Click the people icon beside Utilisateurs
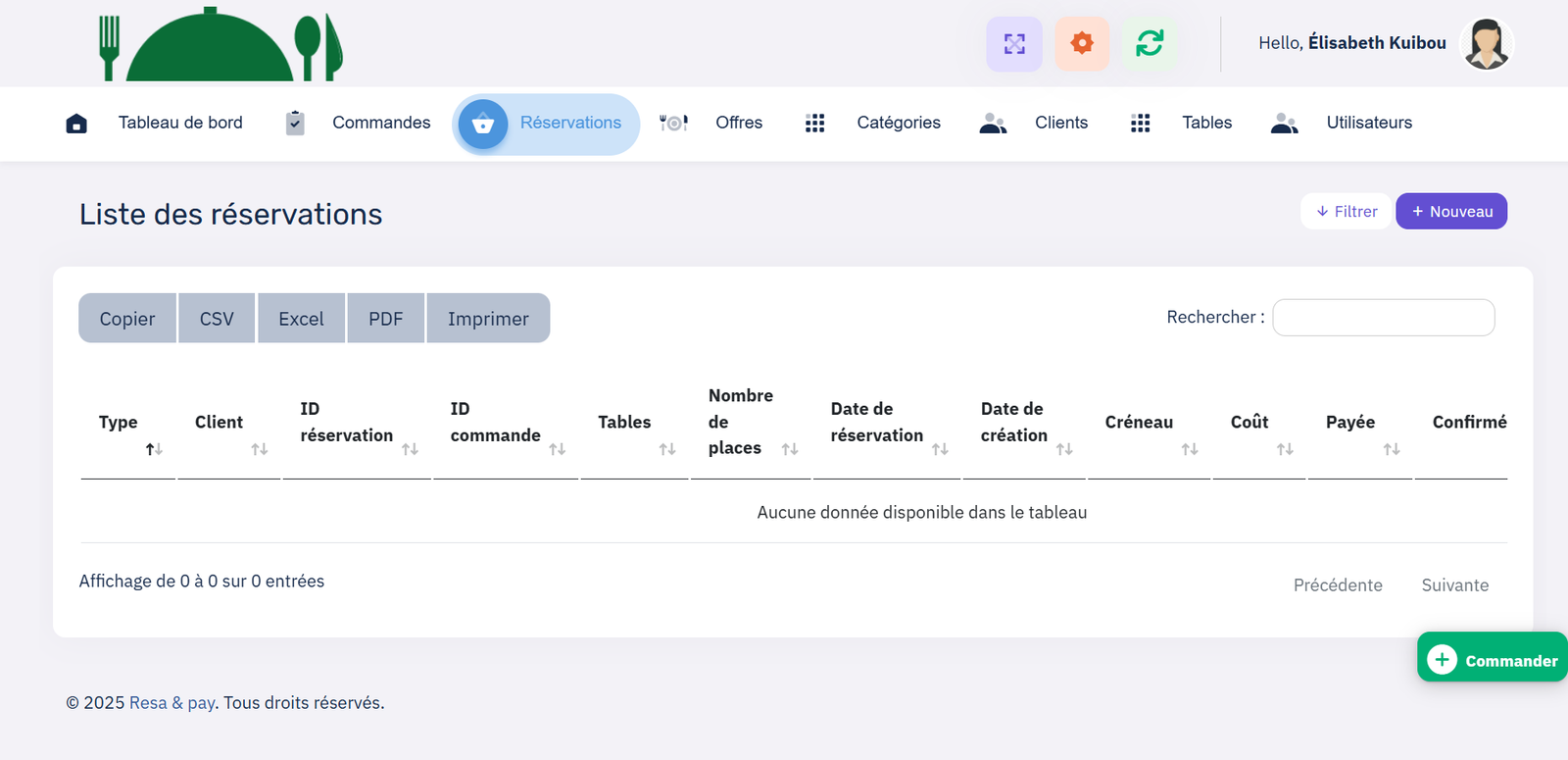The height and width of the screenshot is (760, 1568). point(1284,123)
